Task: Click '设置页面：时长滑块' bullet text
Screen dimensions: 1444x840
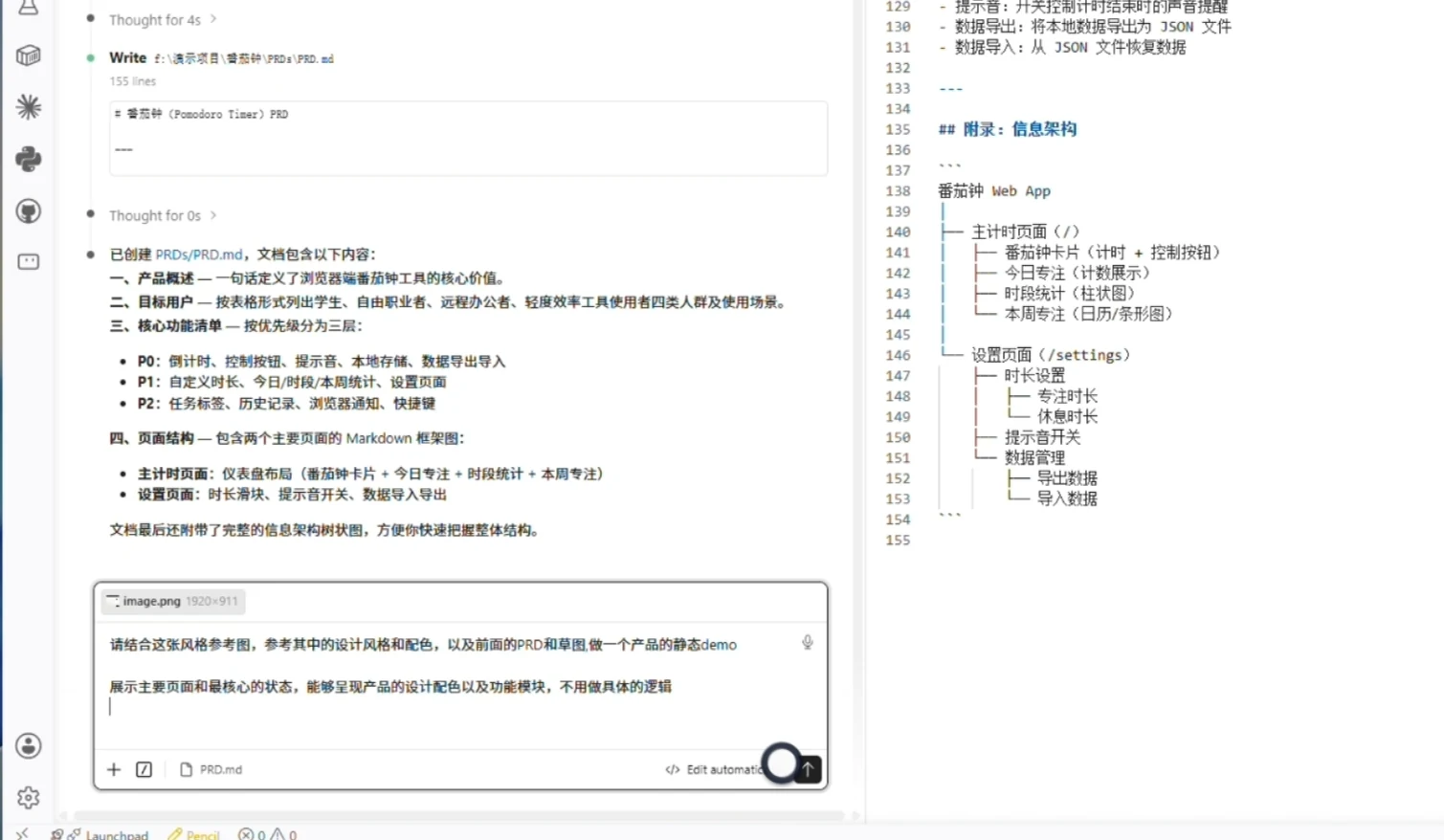Action: (292, 495)
